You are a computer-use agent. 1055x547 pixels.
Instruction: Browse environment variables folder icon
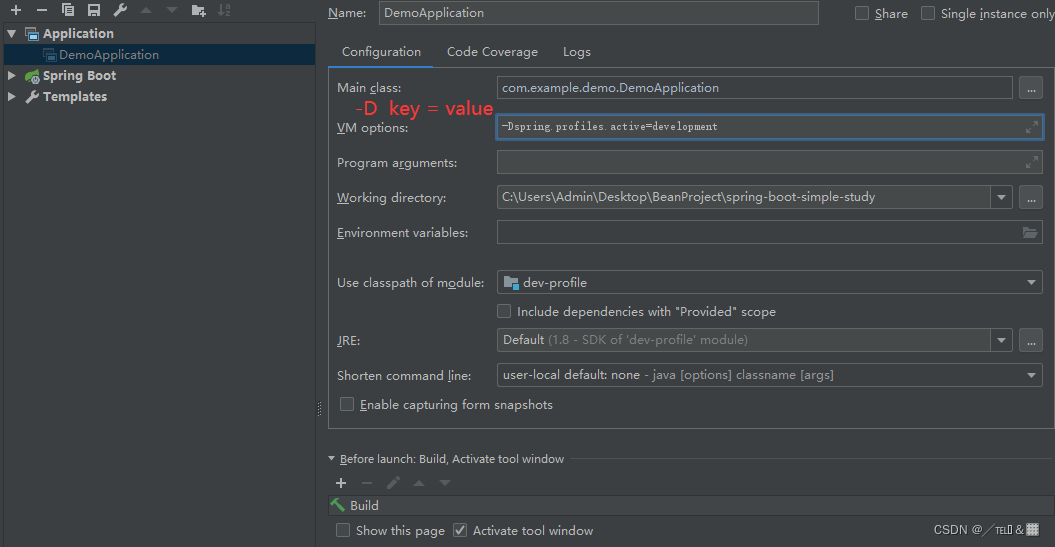pyautogui.click(x=1030, y=232)
